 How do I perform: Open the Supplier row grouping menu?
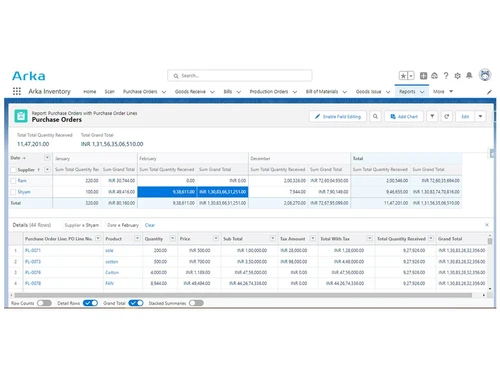(x=47, y=170)
